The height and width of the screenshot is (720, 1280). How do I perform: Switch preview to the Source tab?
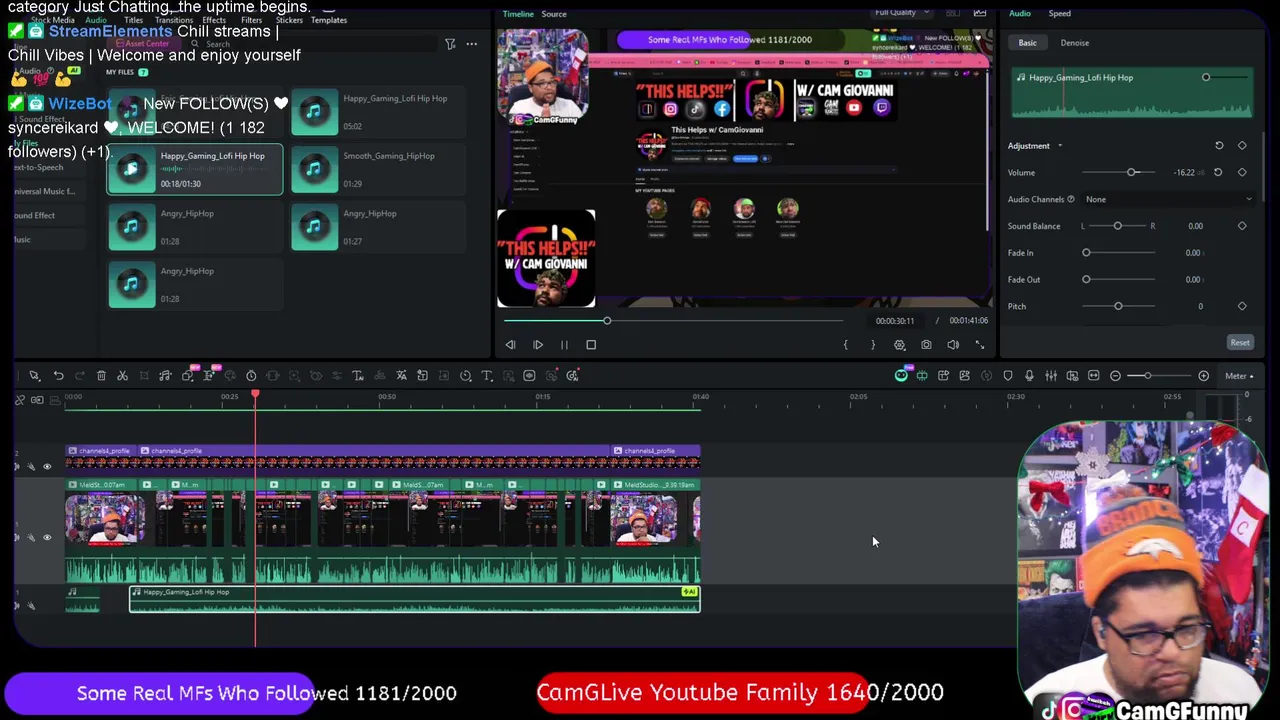point(554,14)
